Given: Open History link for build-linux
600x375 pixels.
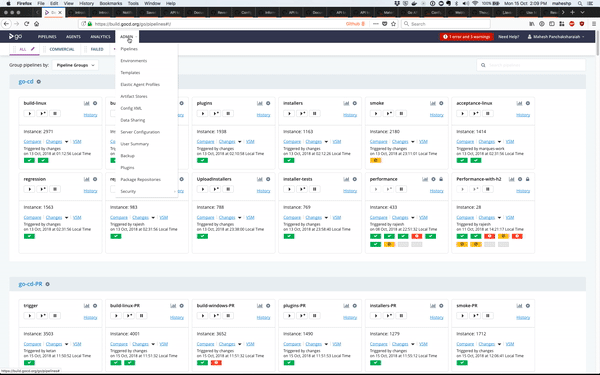Looking at the screenshot, I should click(90, 115).
